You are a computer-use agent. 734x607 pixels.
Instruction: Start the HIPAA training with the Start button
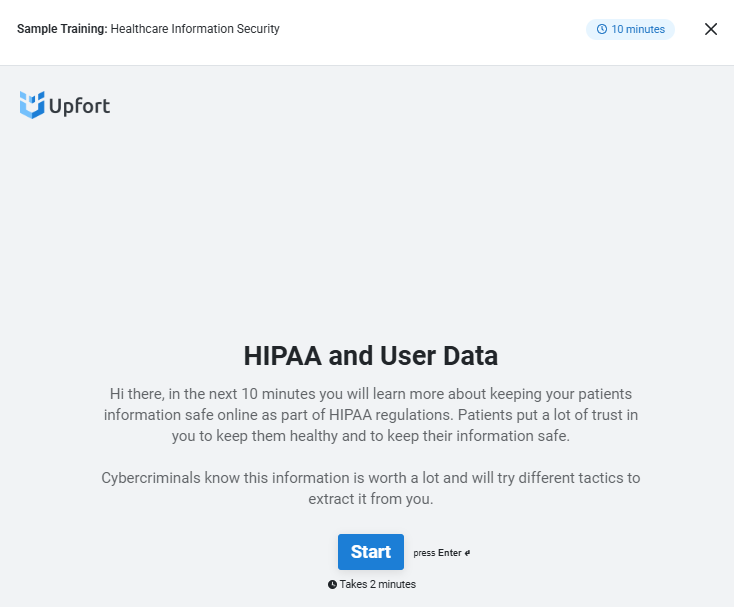tap(371, 552)
